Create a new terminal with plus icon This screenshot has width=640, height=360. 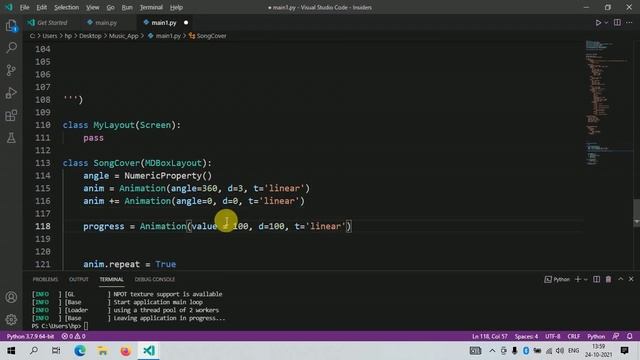coord(578,279)
